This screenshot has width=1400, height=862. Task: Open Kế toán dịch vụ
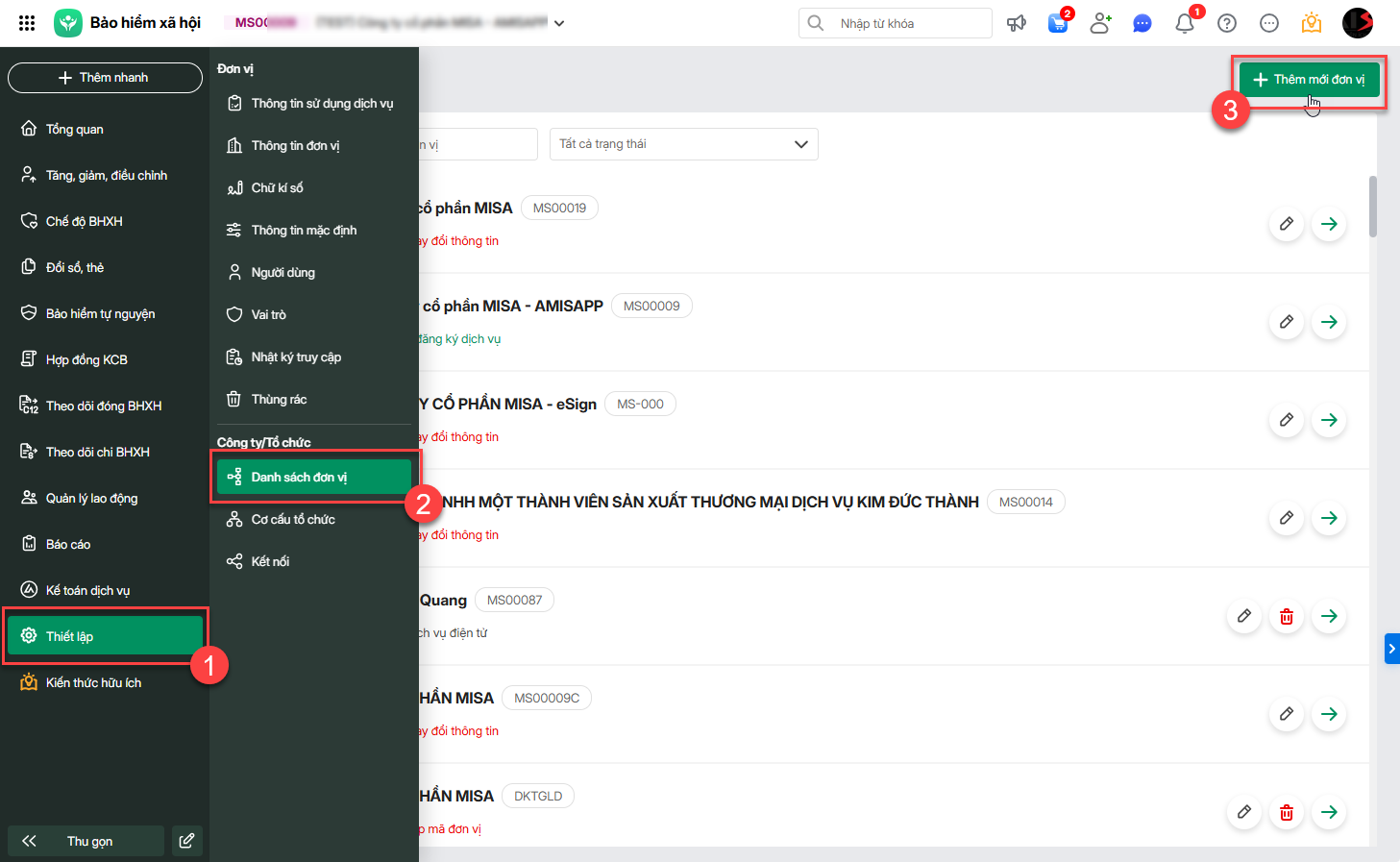[105, 590]
